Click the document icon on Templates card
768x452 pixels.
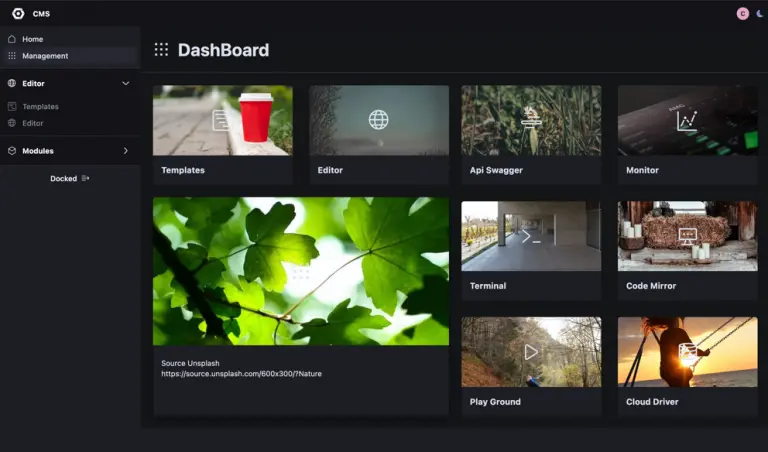pos(222,120)
